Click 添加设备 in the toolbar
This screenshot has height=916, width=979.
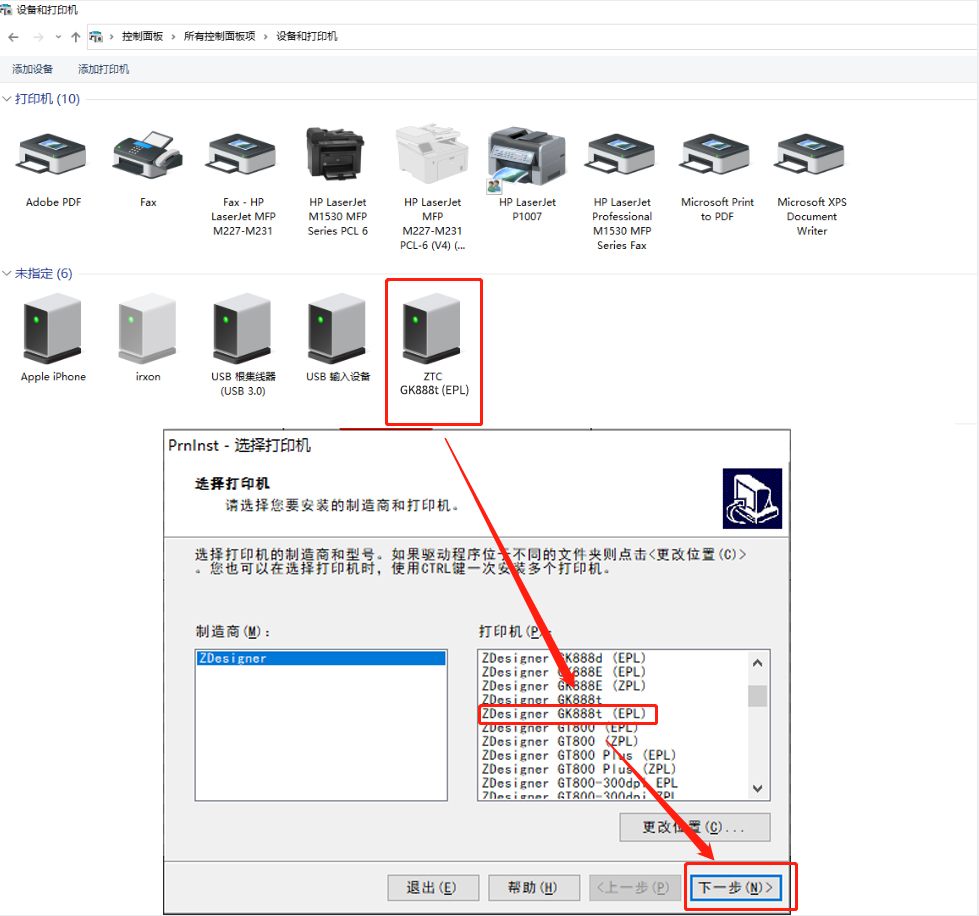(32, 69)
